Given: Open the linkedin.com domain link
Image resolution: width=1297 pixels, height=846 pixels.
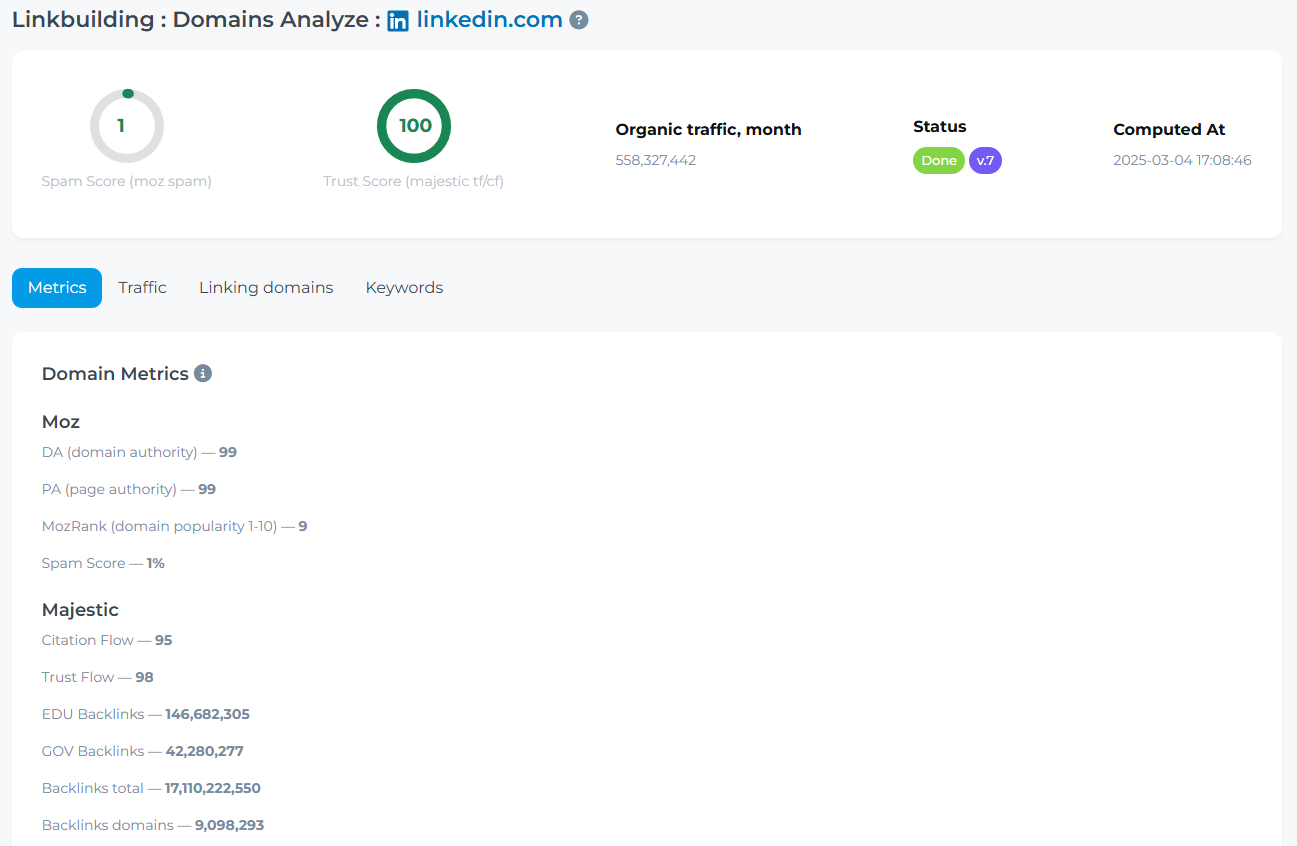Looking at the screenshot, I should (489, 19).
